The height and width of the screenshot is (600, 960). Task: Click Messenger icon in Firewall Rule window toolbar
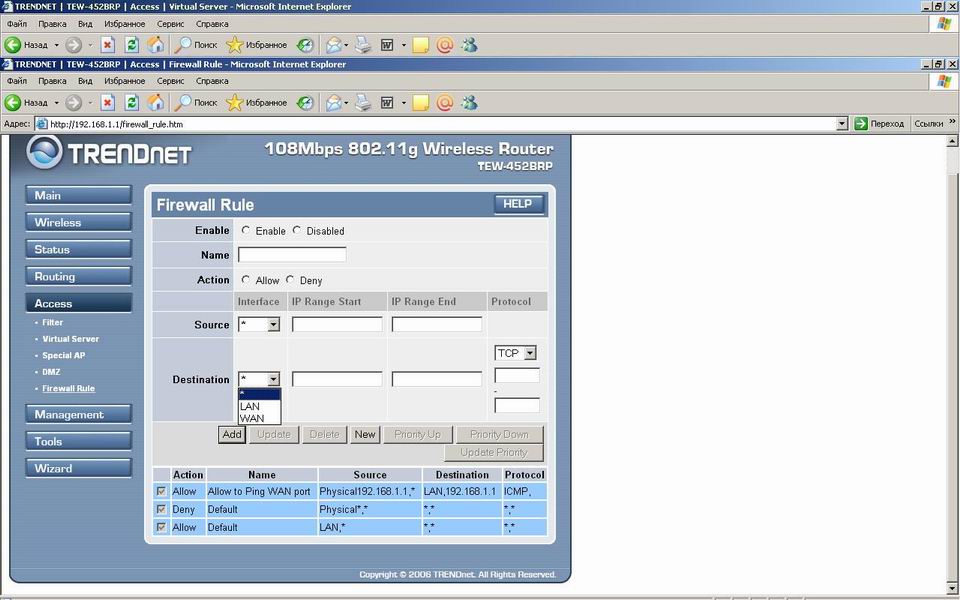[470, 103]
